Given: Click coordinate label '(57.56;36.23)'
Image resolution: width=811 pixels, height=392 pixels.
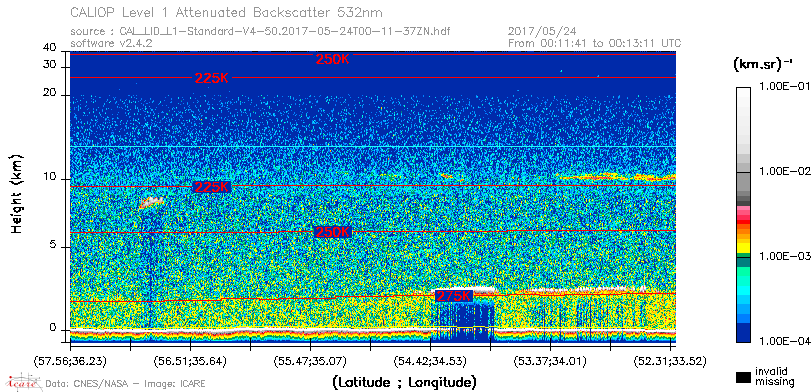Looking at the screenshot, I should point(71,360).
